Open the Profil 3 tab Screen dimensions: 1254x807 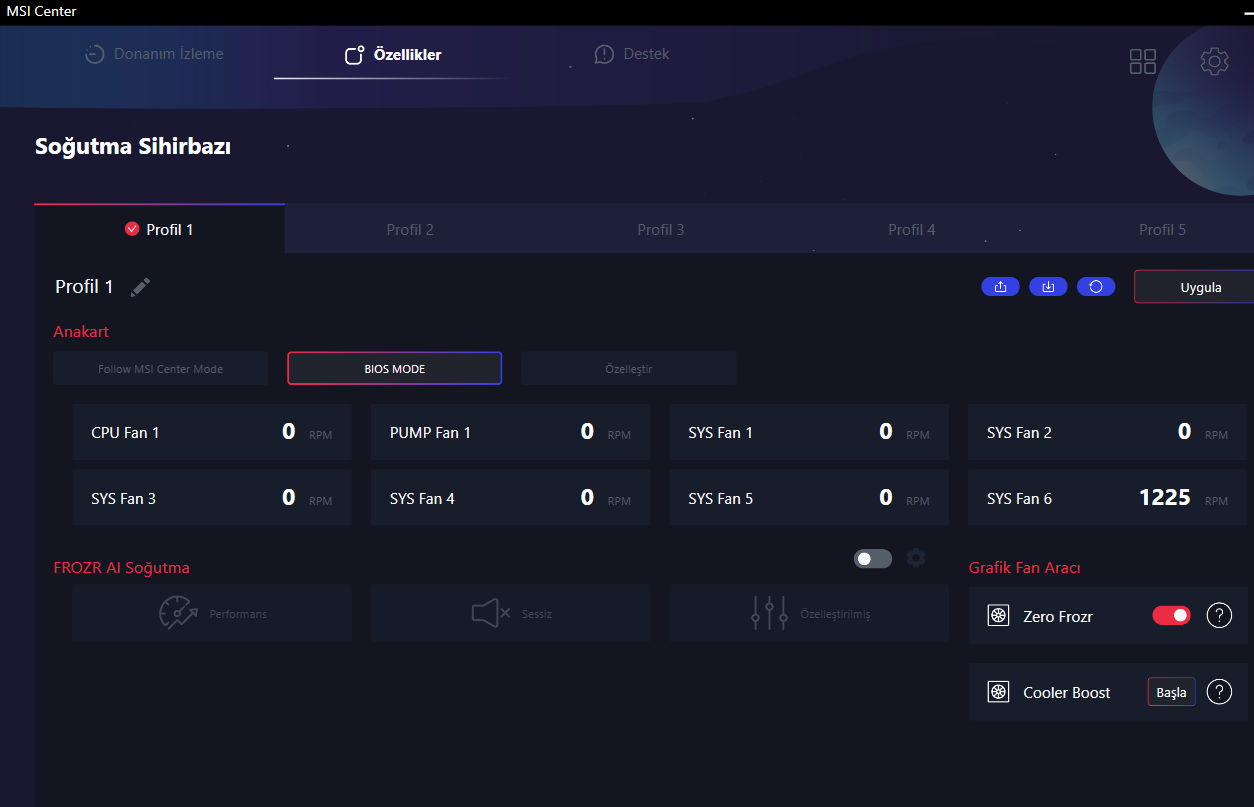(x=661, y=229)
